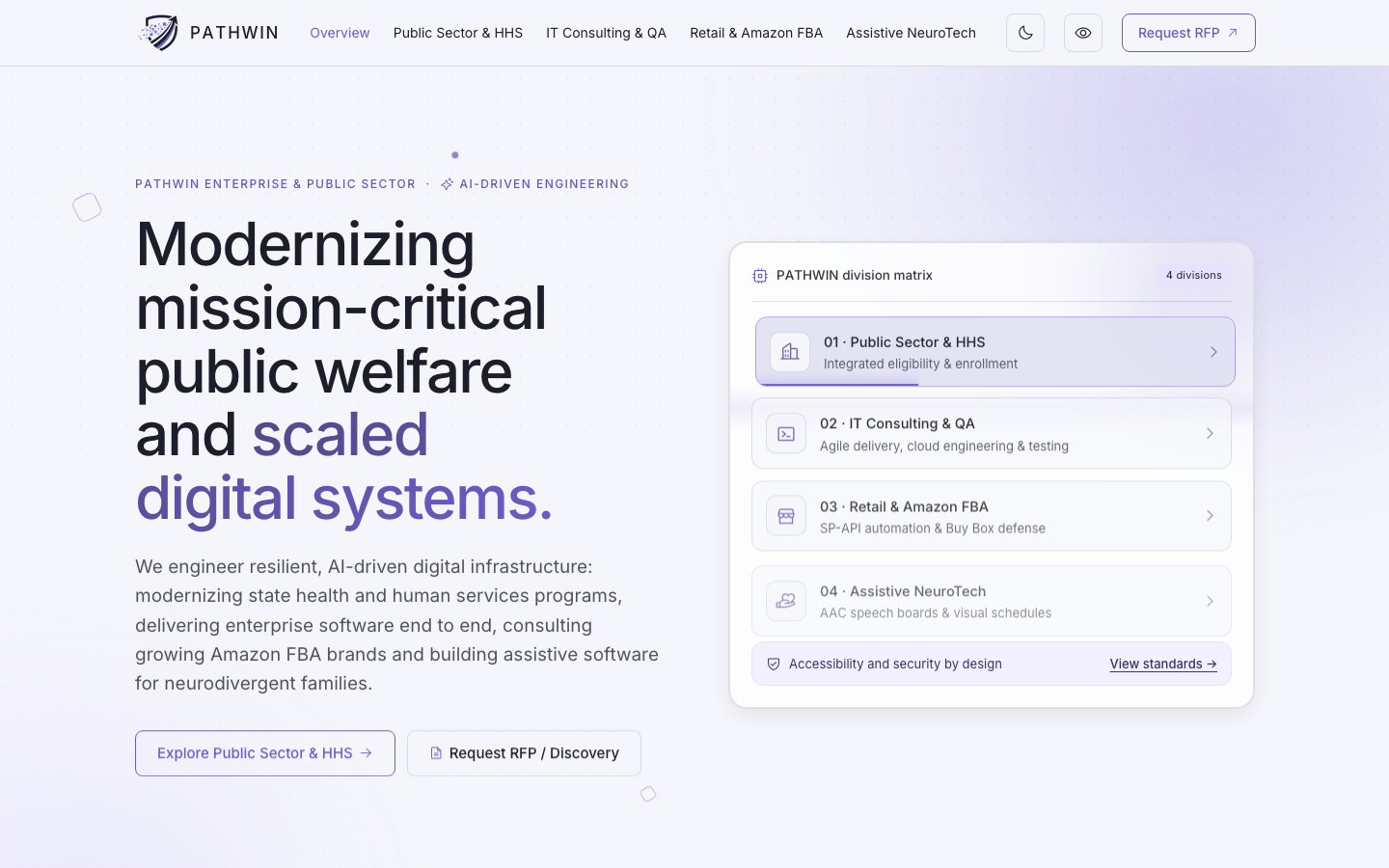
Task: Click the building icon for Public Sector & HHS
Action: 790,352
